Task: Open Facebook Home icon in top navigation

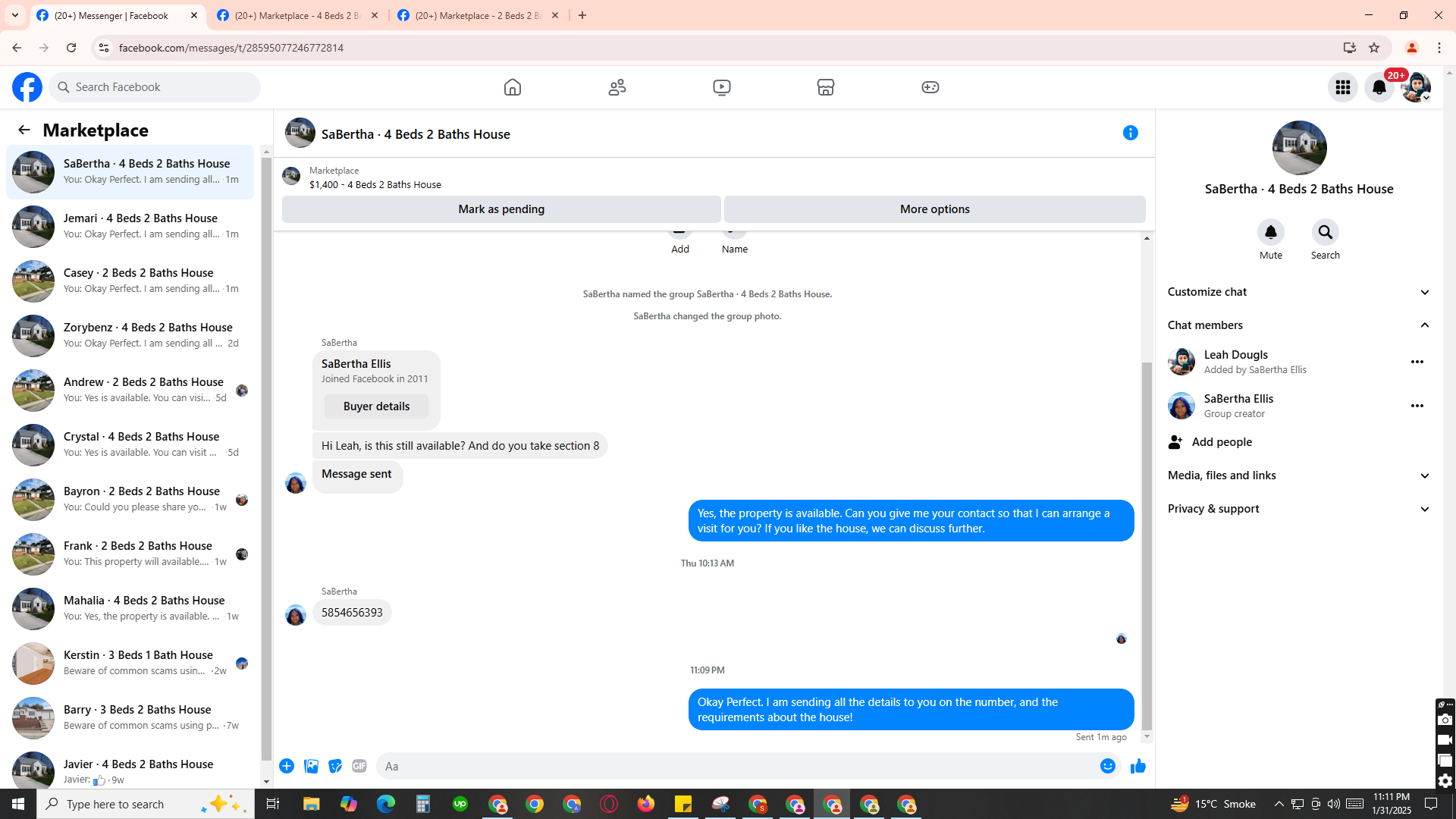Action: point(513,87)
